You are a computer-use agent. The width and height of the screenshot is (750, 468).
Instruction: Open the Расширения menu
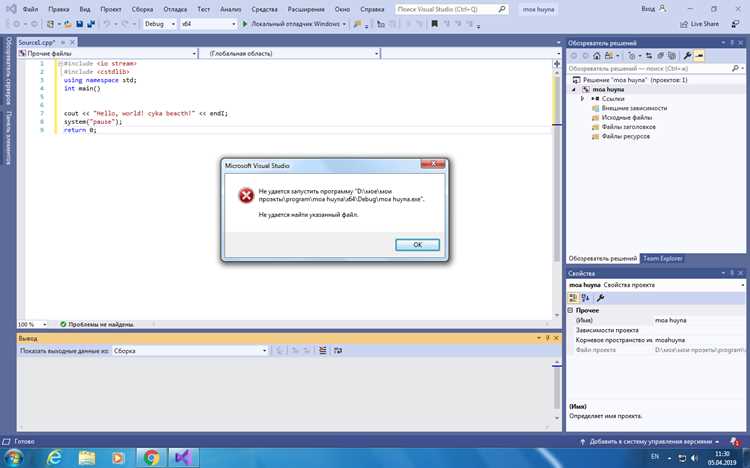click(307, 9)
